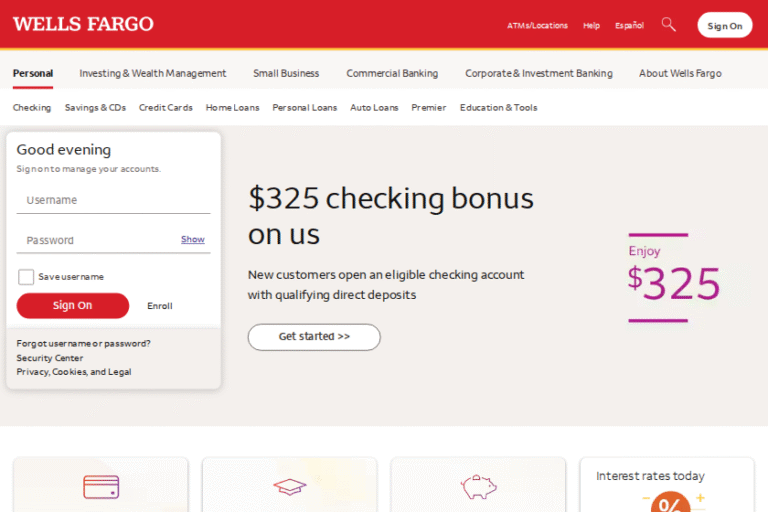Click the graduation cap icon tile
768x512 pixels.
(x=289, y=487)
